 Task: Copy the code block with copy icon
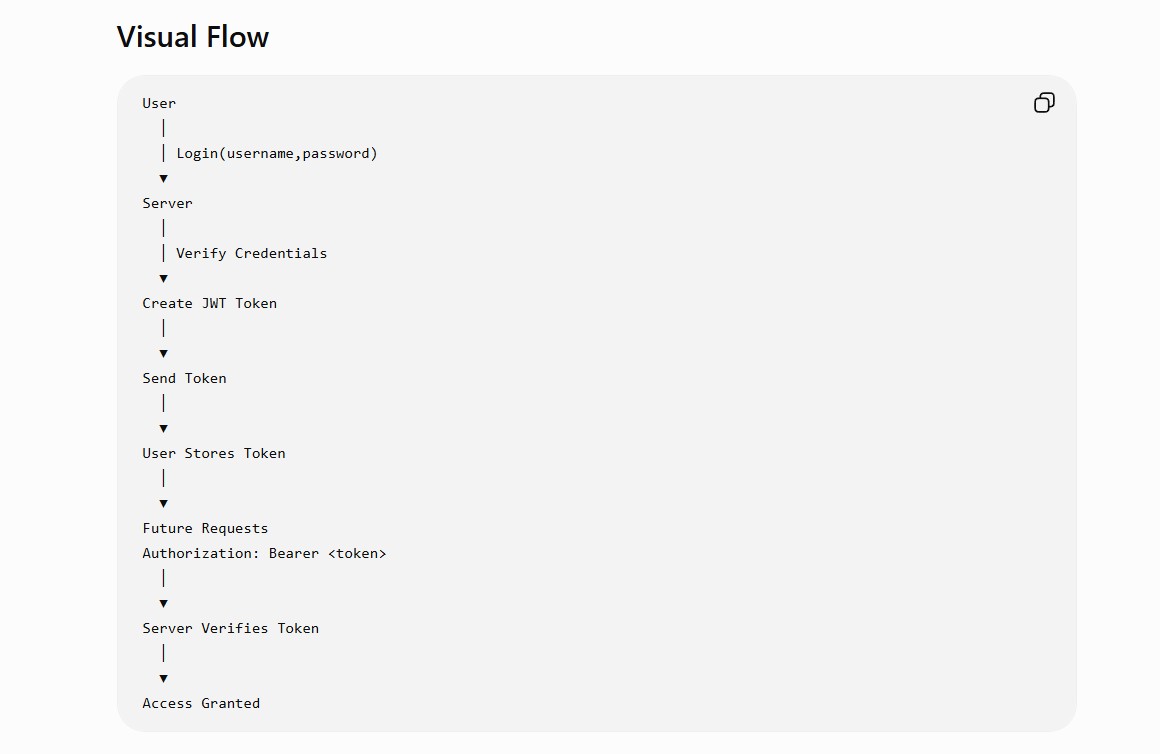(1044, 103)
